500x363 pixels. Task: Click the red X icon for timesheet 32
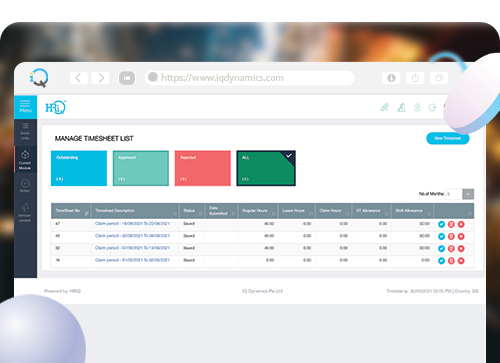461,249
